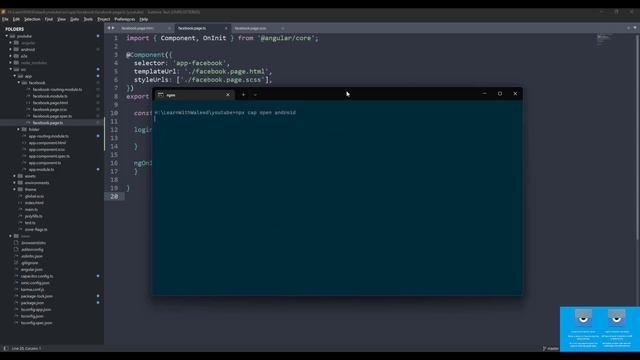
Task: Expand the theme folder
Action: (15, 189)
